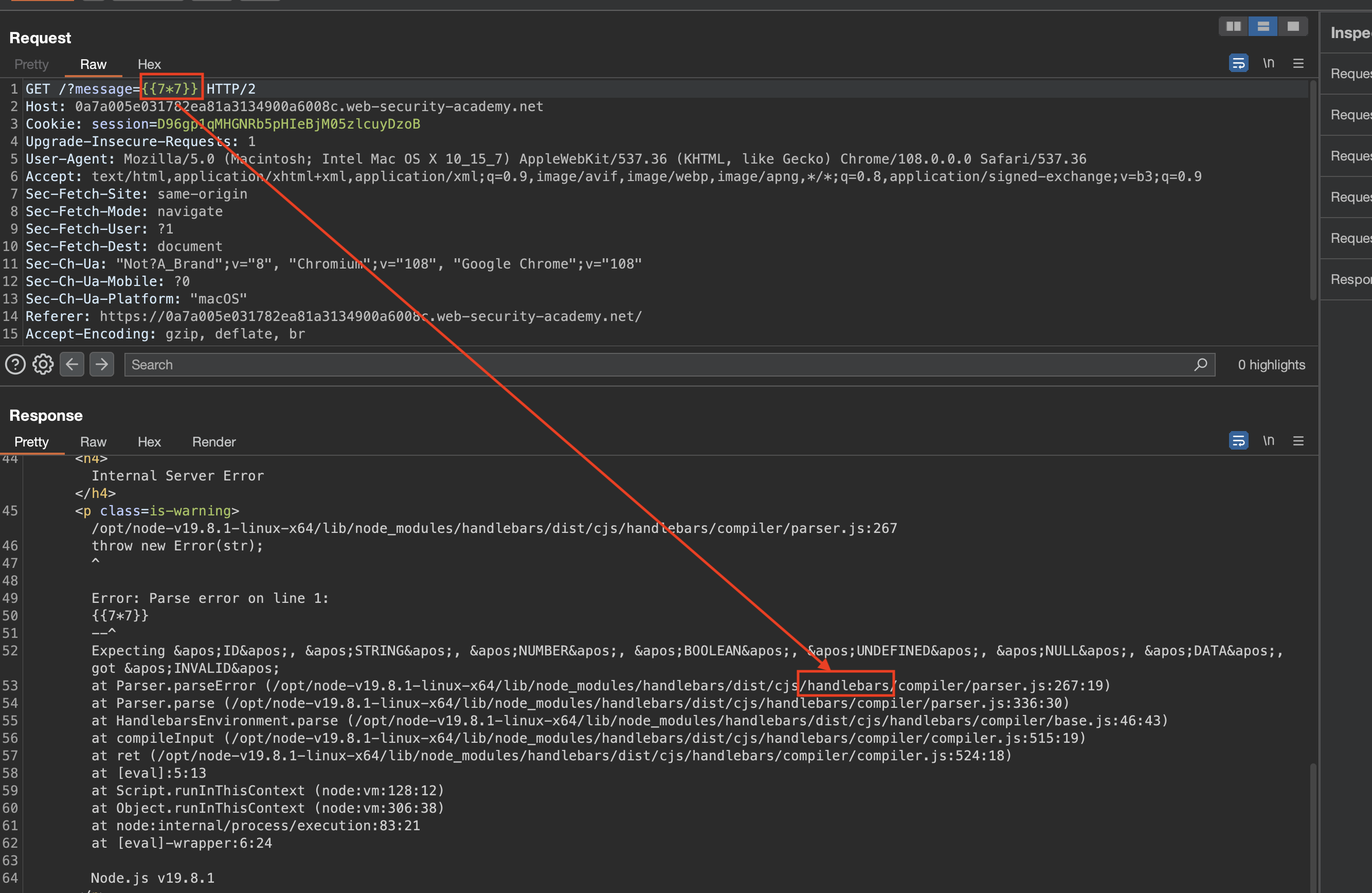Toggle word wrap in Response panel
This screenshot has height=893, width=1372.
click(1238, 440)
